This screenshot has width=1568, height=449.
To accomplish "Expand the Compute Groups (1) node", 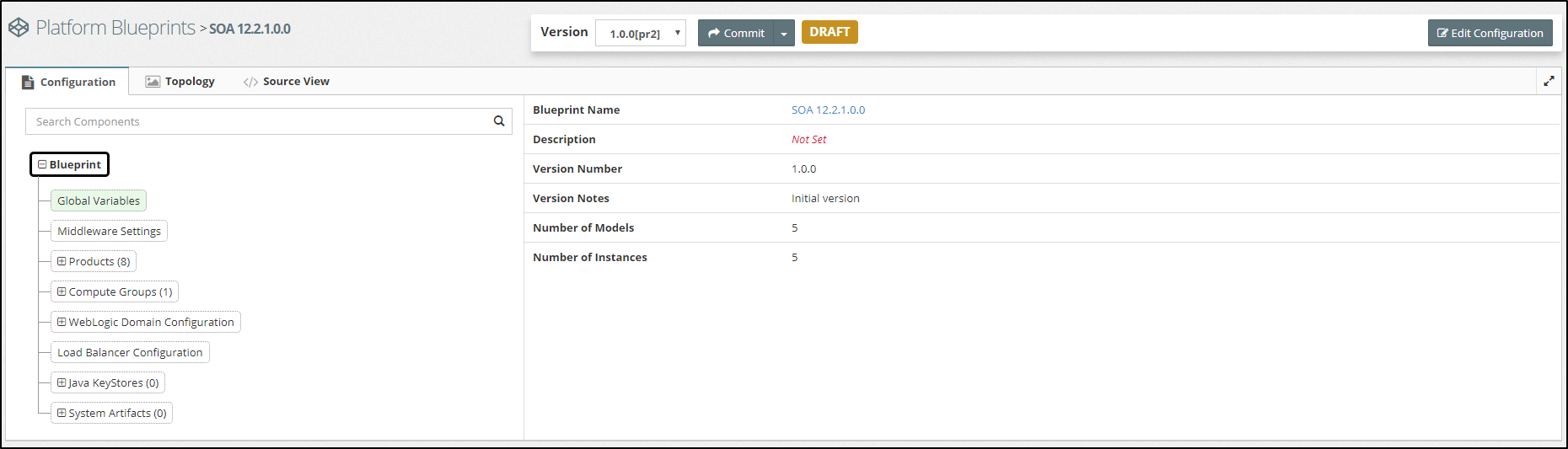I will click(x=62, y=291).
